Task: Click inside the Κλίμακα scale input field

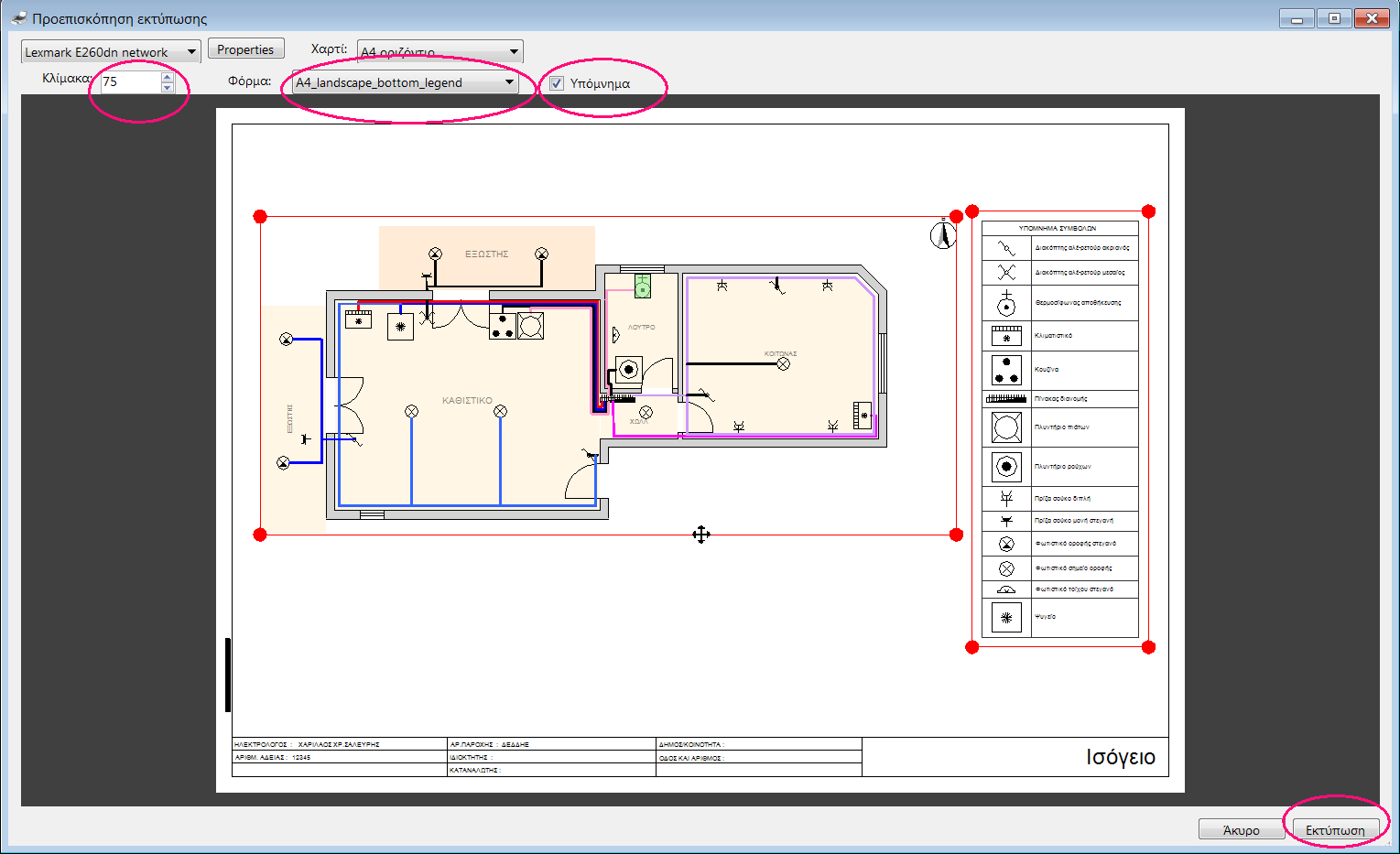Action: click(130, 82)
